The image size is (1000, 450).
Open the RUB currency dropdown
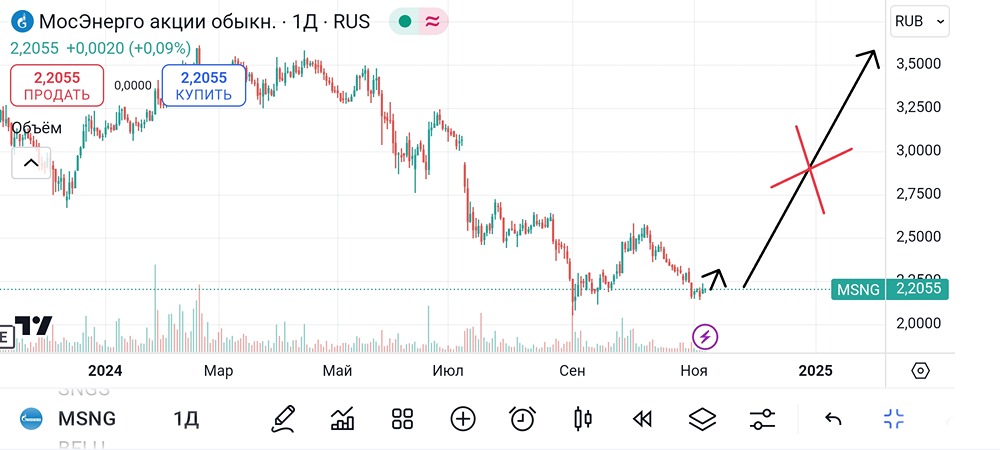919,21
